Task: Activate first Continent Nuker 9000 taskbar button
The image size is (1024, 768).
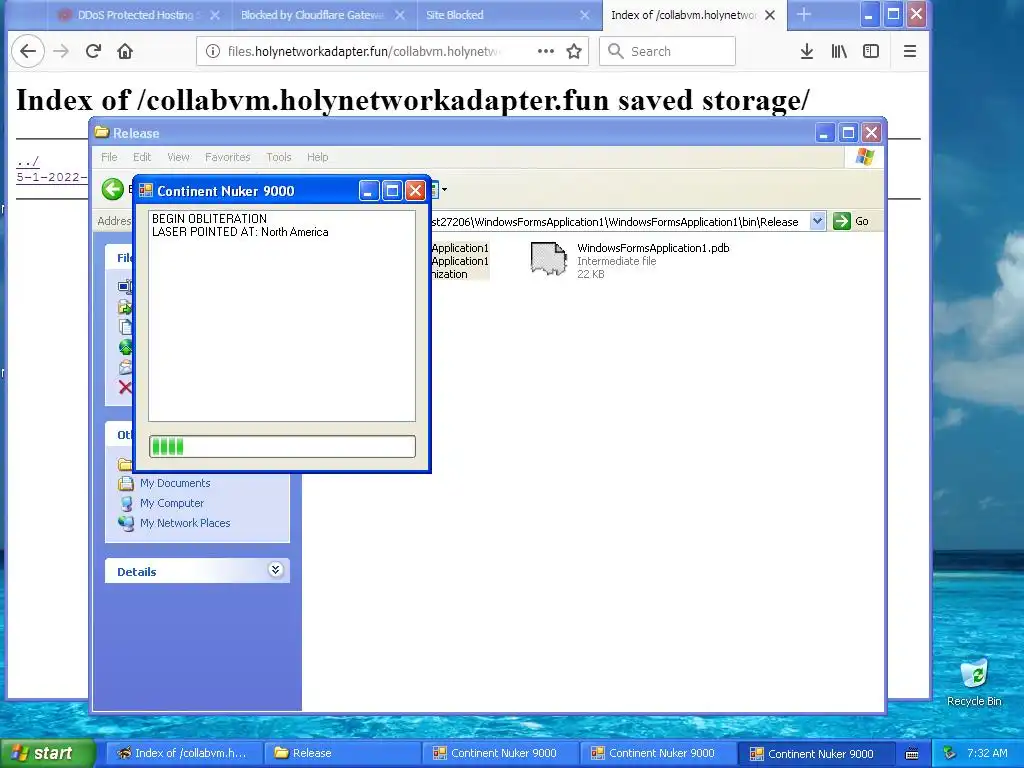Action: pos(502,753)
